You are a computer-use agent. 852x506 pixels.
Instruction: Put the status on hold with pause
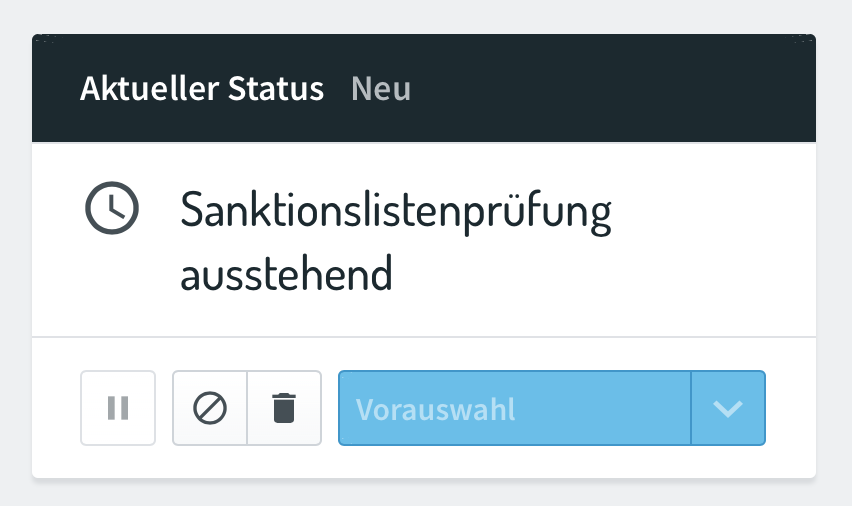click(118, 408)
